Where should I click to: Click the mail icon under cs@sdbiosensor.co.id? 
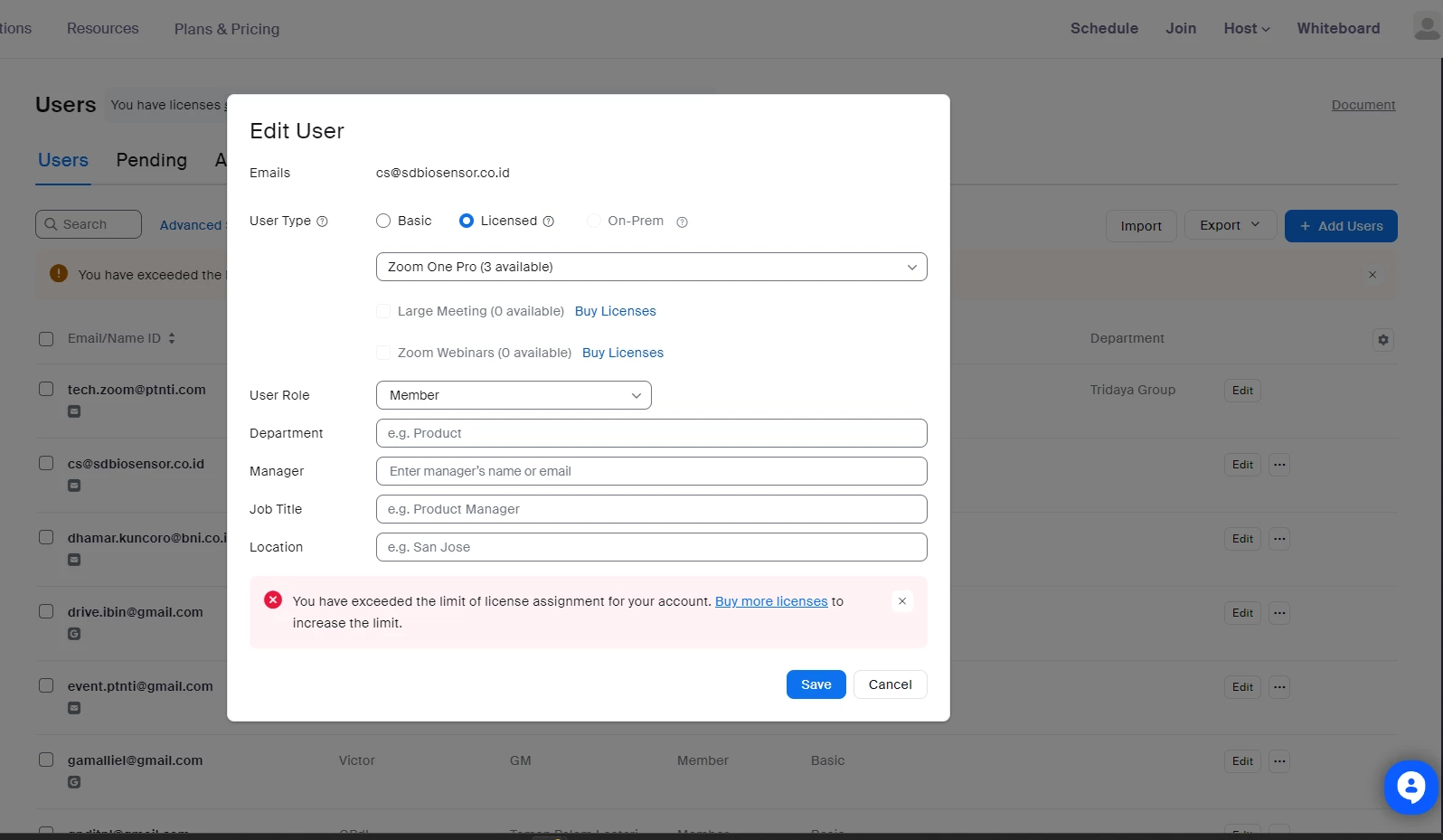click(x=74, y=486)
